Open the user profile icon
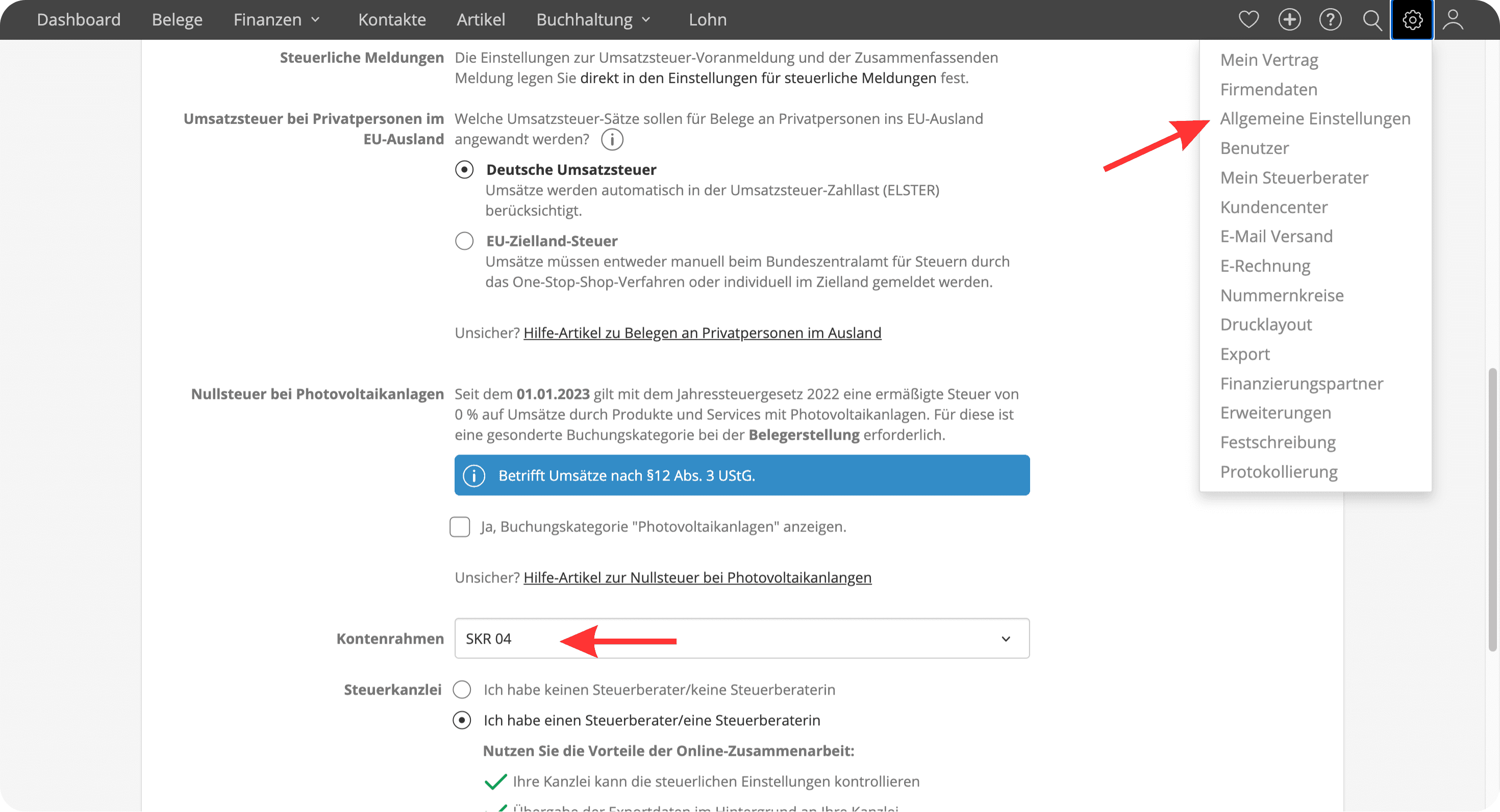The height and width of the screenshot is (812, 1500). click(1454, 20)
